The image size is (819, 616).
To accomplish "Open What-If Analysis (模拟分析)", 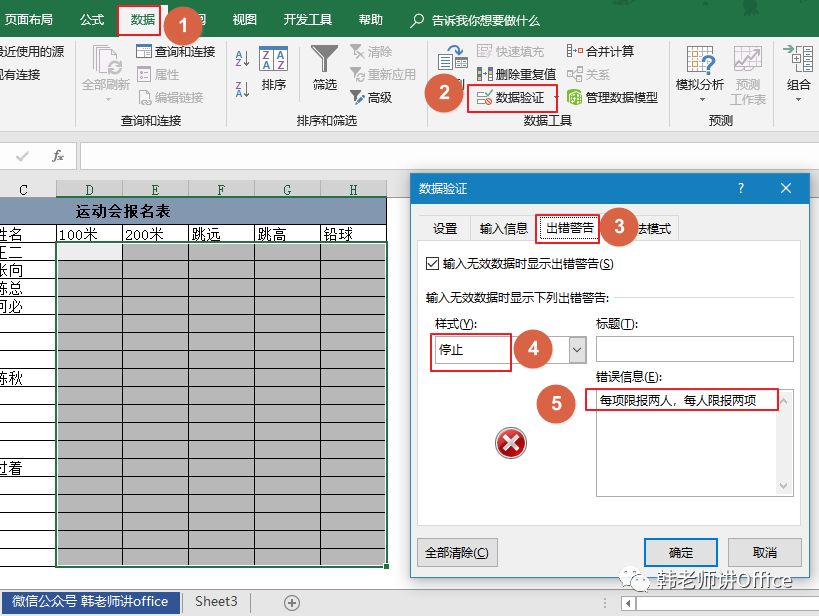I will click(700, 70).
